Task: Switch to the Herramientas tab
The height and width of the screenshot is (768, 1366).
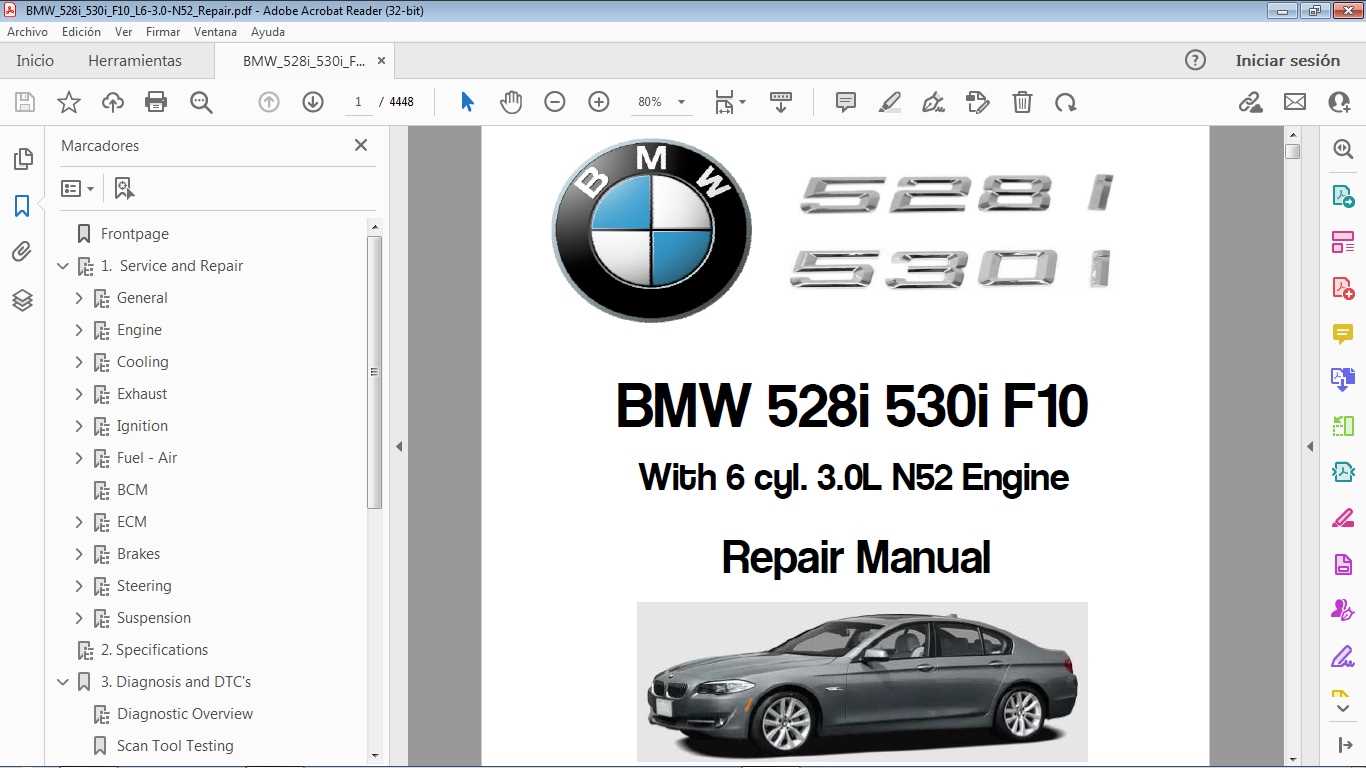Action: coord(135,60)
